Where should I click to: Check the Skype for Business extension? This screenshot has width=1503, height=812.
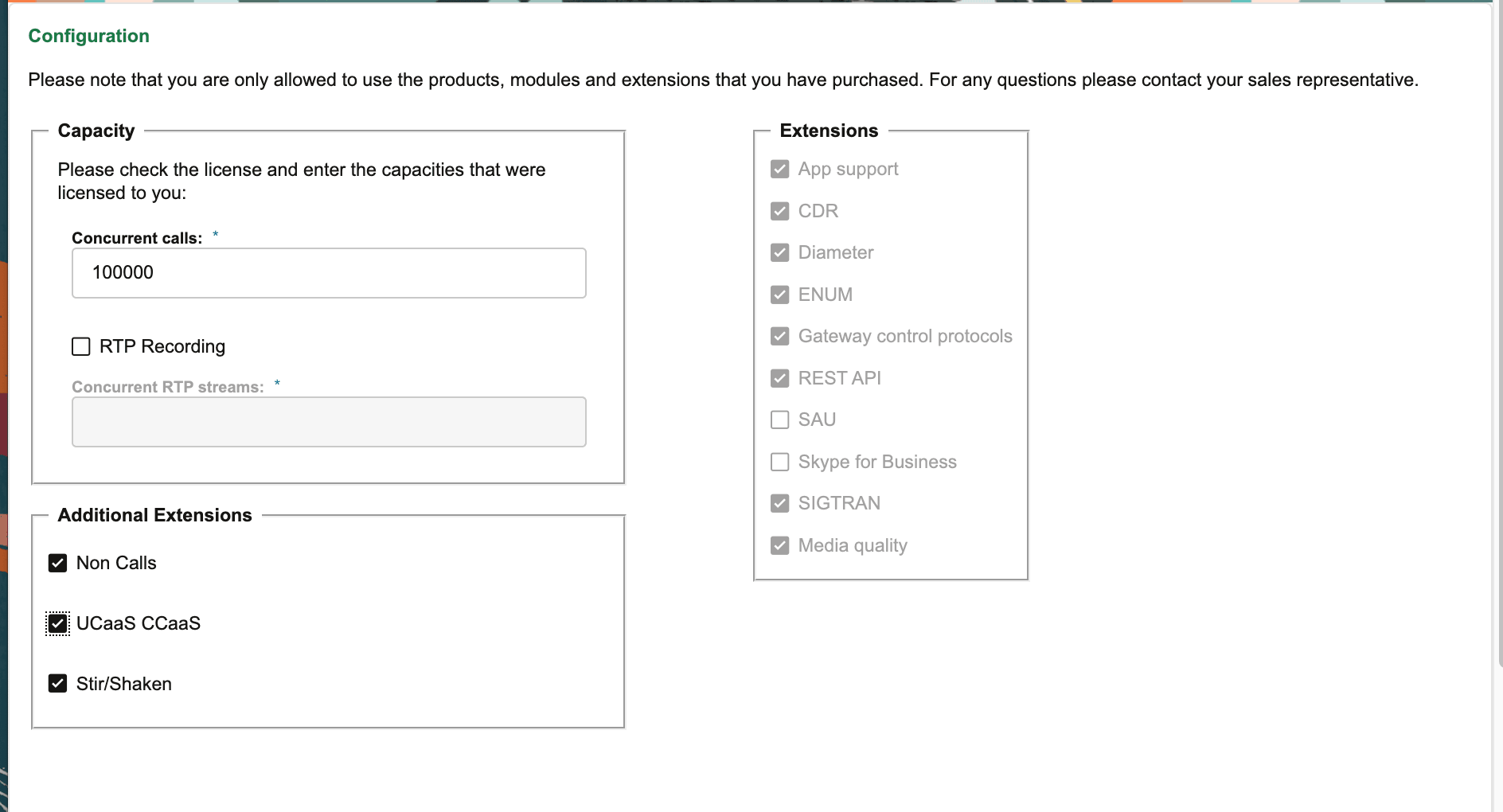779,462
